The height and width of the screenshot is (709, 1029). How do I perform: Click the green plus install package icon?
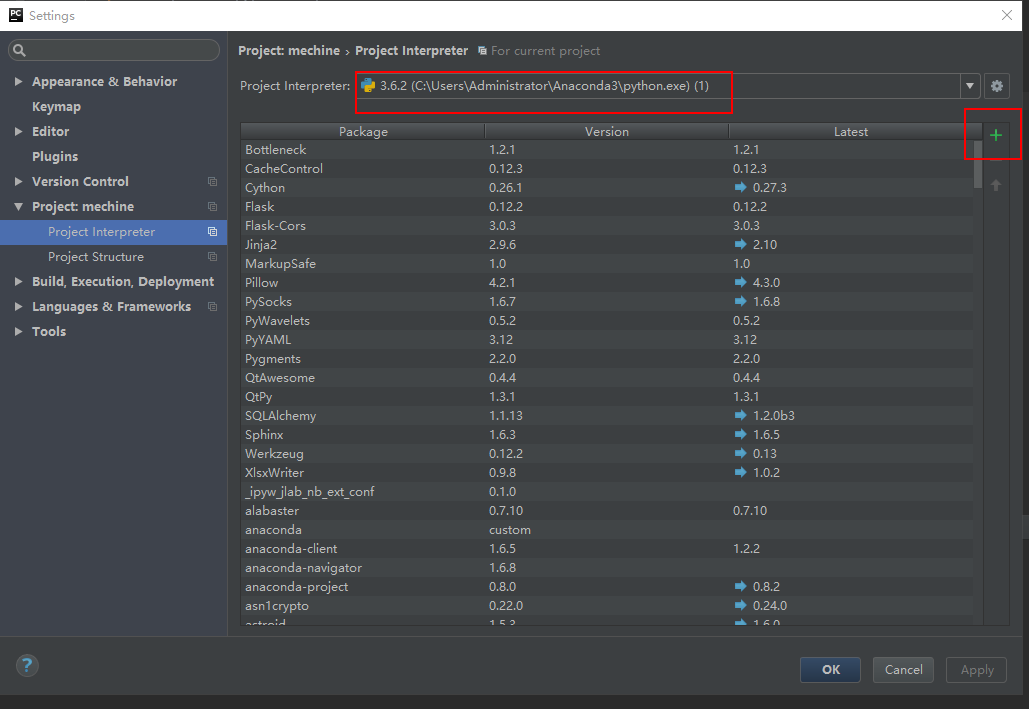996,135
